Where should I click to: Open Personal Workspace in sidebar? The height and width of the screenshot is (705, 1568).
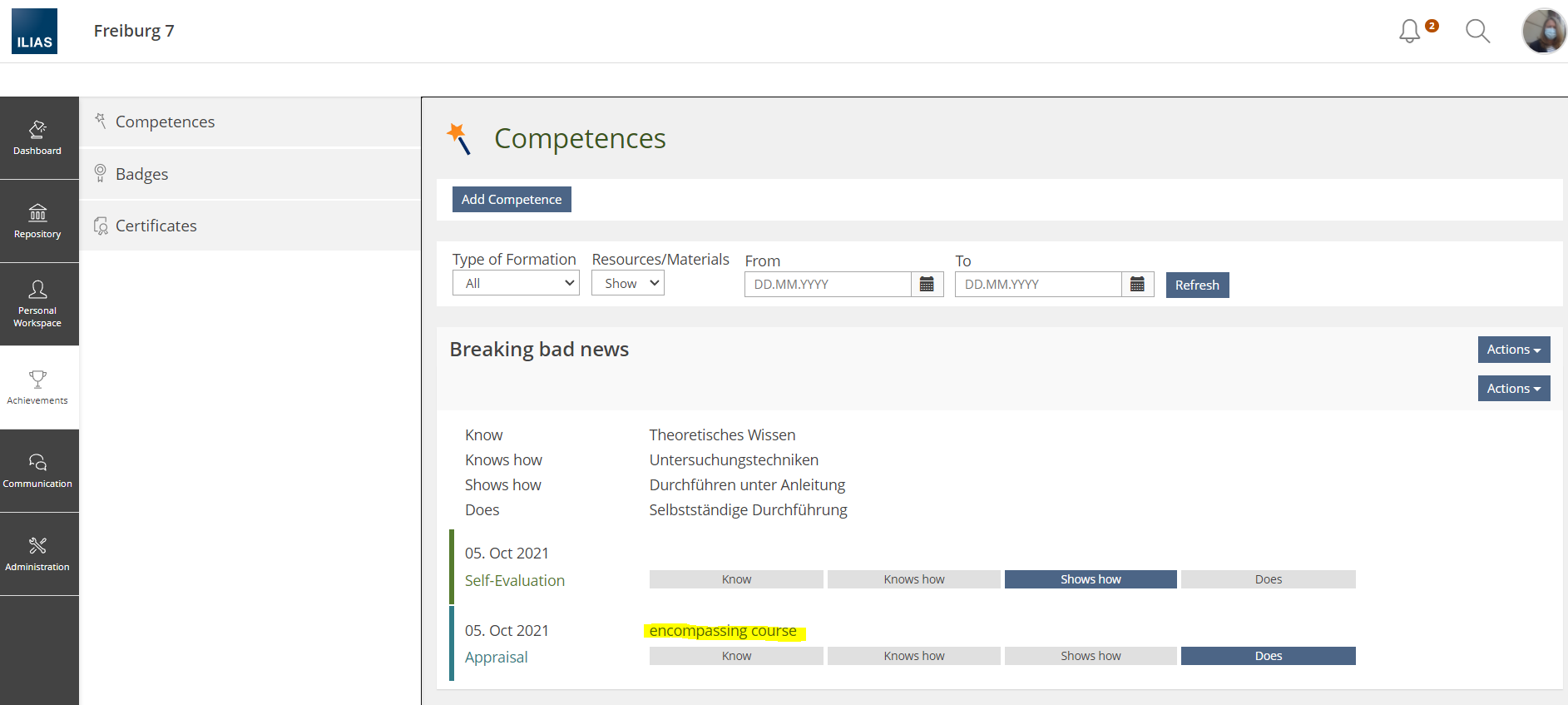tap(38, 304)
